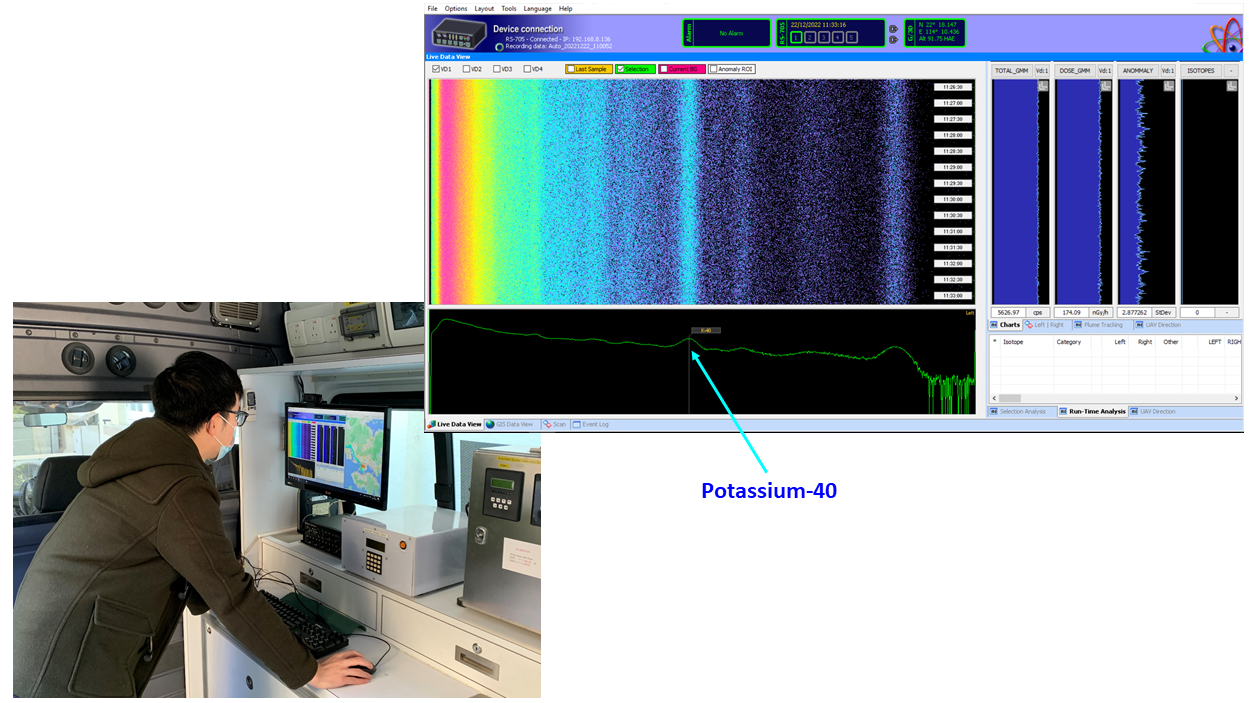Click the Charts panel icon
Image resolution: width=1249 pixels, height=703 pixels.
click(x=993, y=325)
